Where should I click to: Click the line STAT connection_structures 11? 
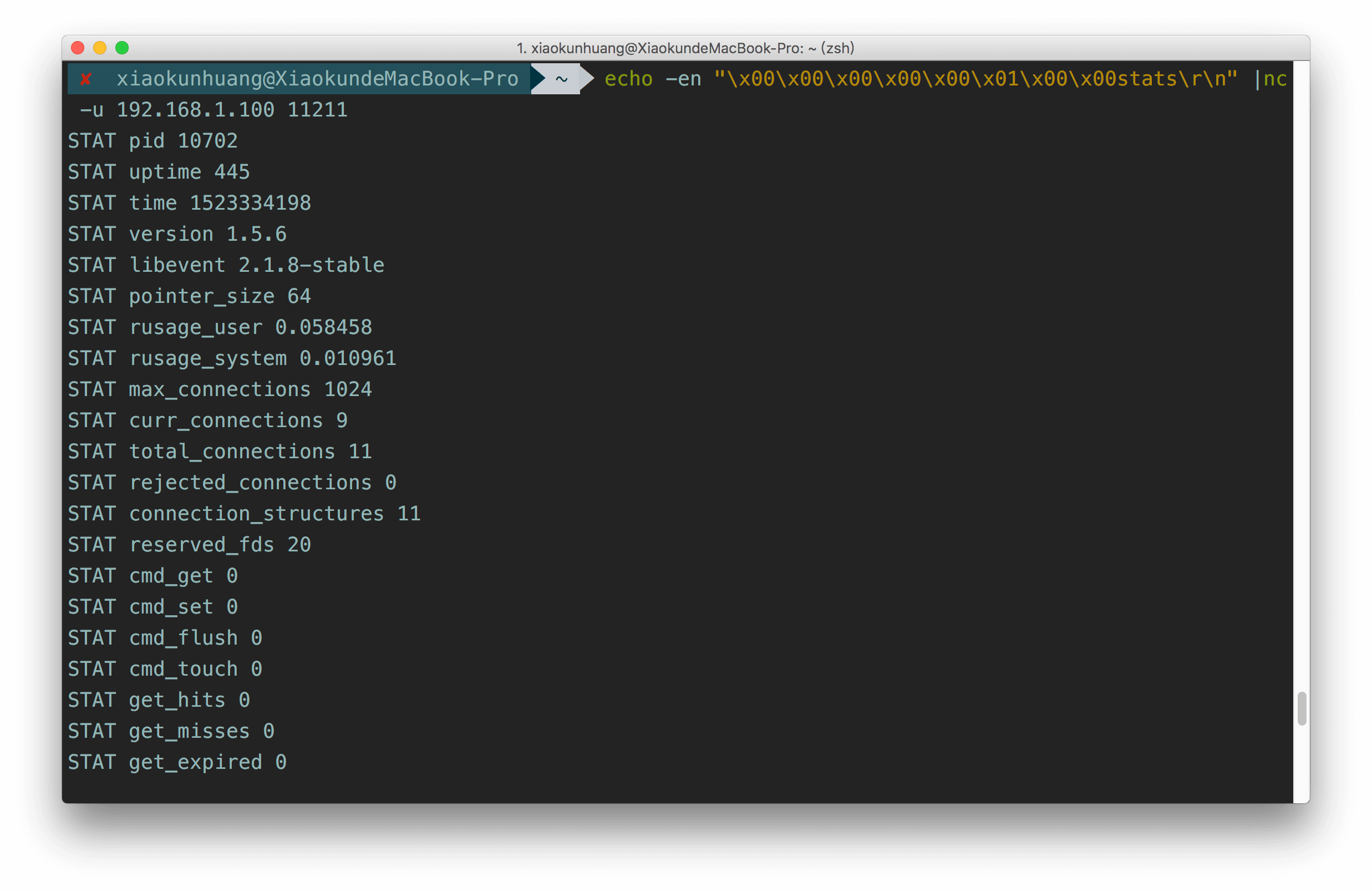coord(245,514)
